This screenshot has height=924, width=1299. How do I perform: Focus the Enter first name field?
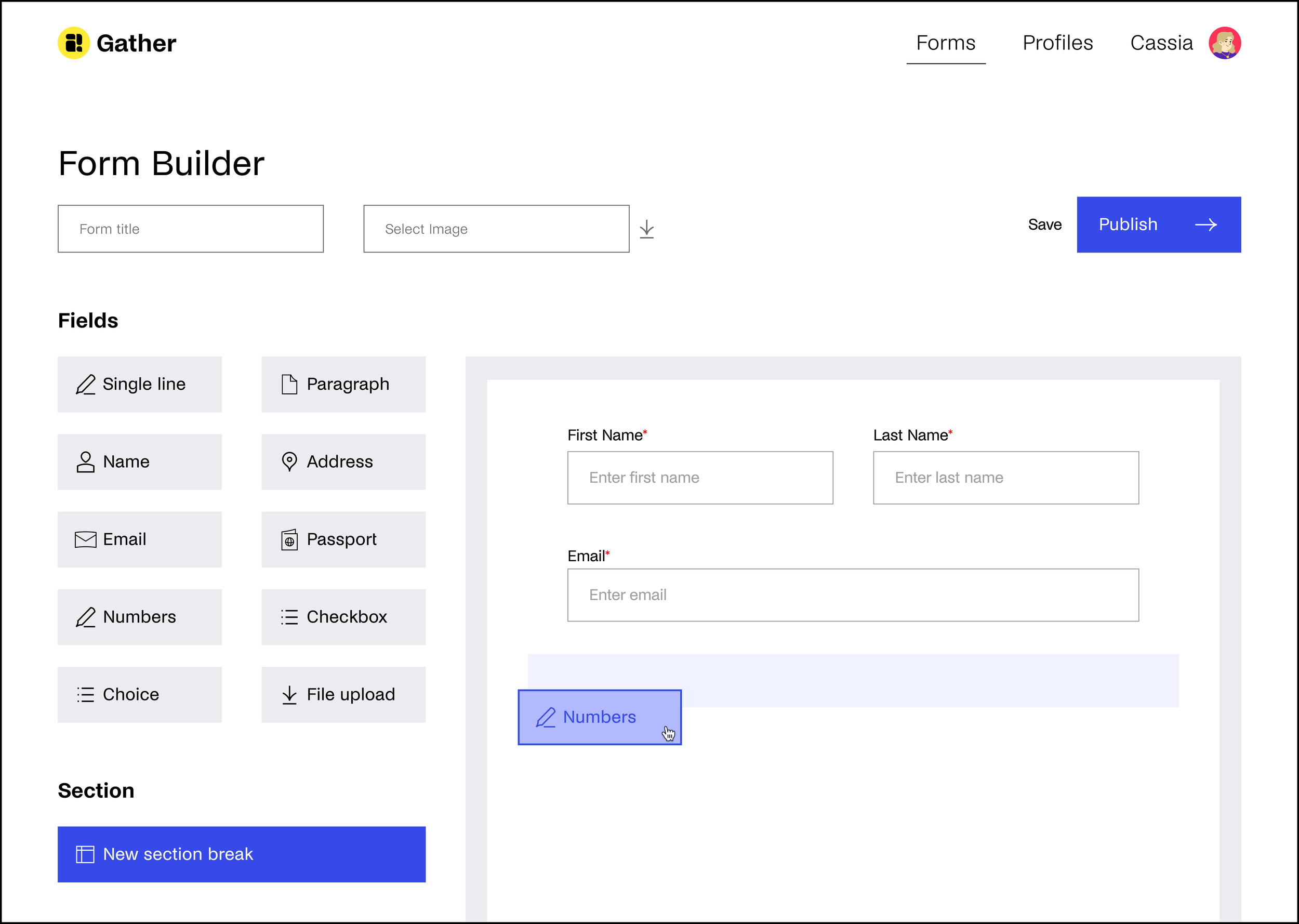pyautogui.click(x=699, y=478)
